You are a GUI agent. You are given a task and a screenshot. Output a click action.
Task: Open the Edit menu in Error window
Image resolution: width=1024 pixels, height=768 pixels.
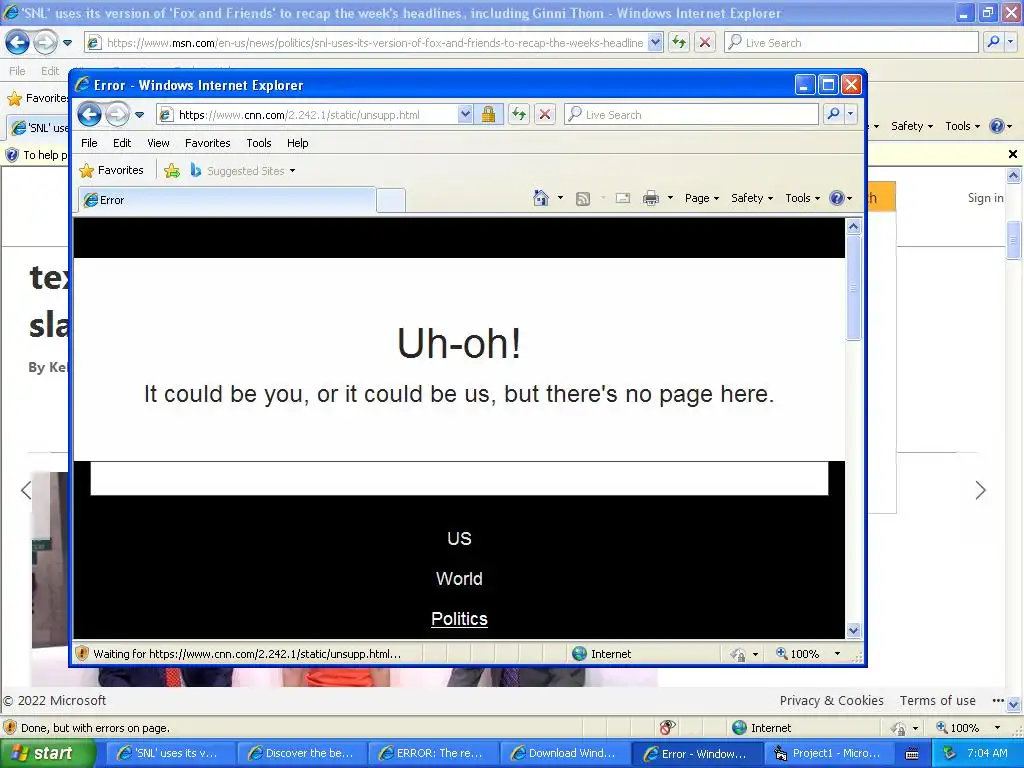(121, 143)
